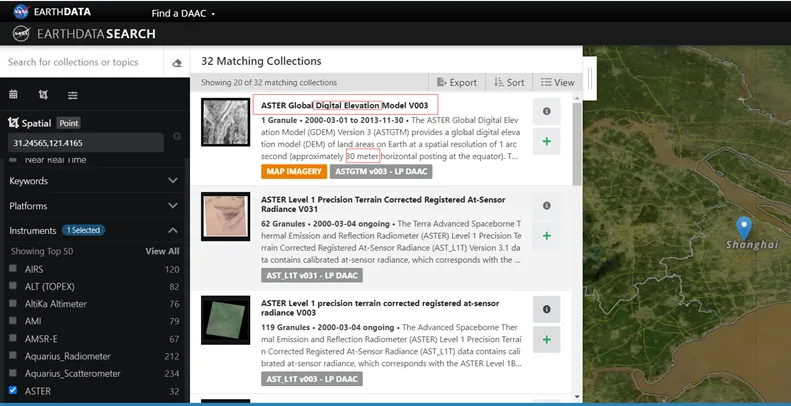Viewport: 791px width, 406px height.
Task: Click the AST_L1T V003 green scene thumbnail
Action: [x=225, y=320]
